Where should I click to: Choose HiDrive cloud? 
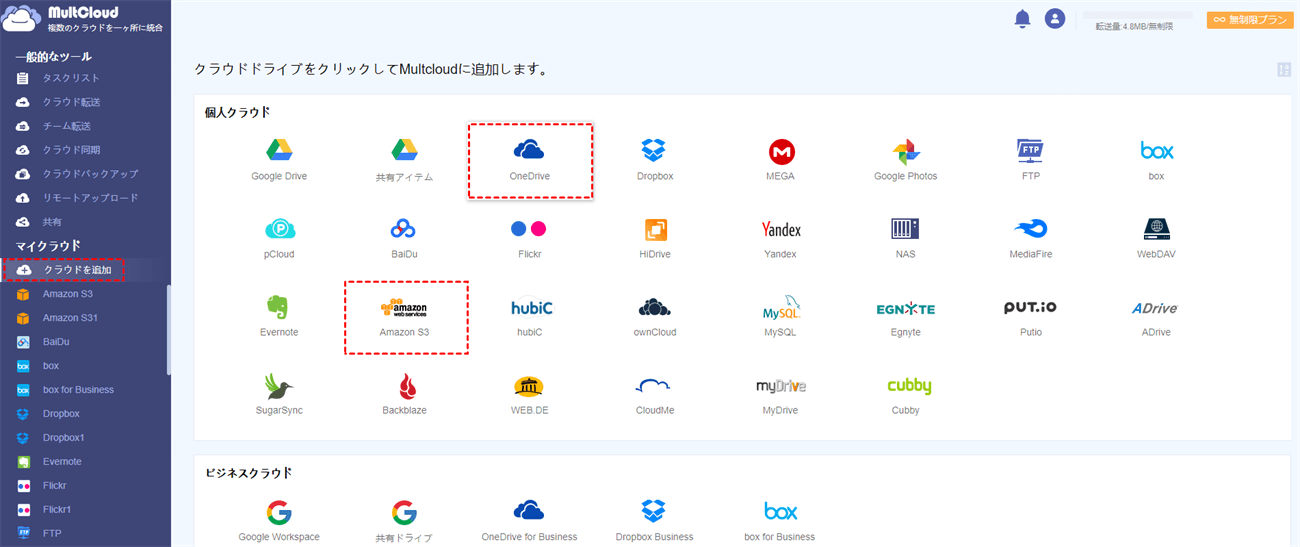(x=655, y=238)
